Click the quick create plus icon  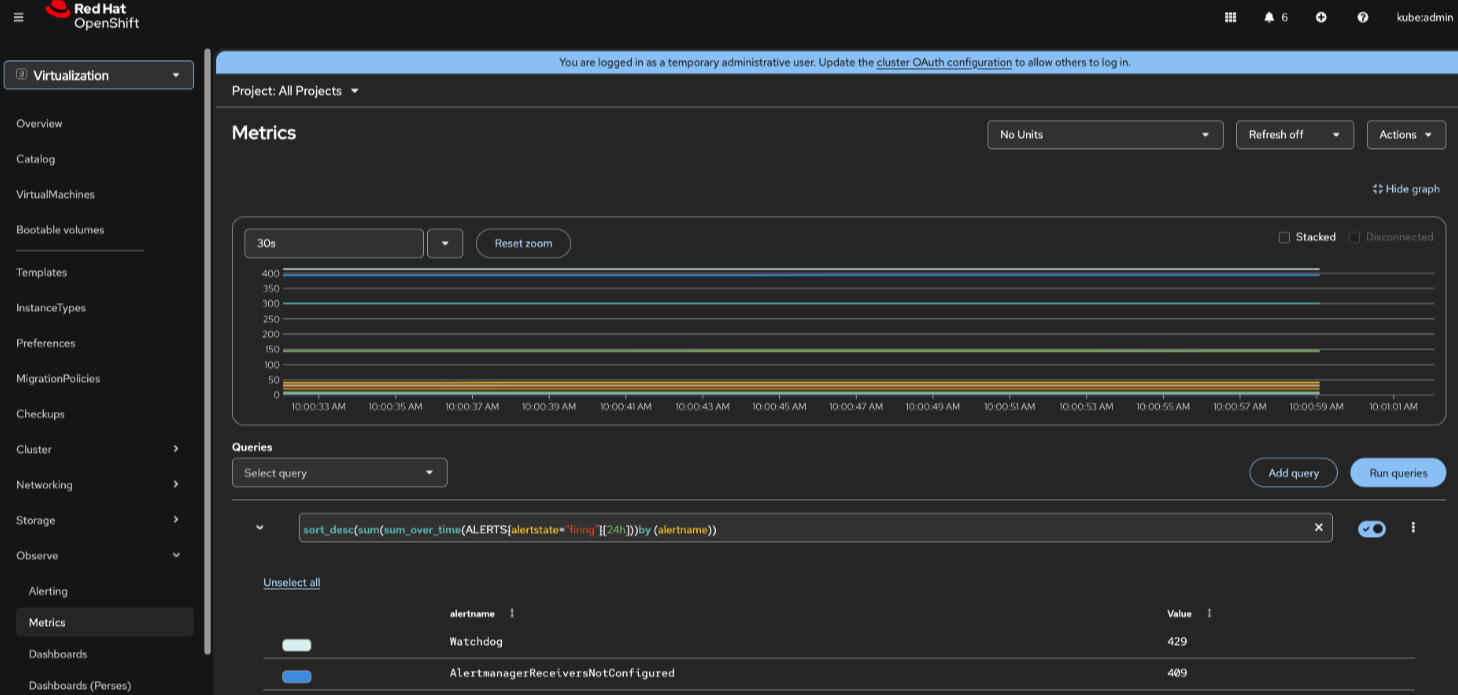(x=1321, y=17)
